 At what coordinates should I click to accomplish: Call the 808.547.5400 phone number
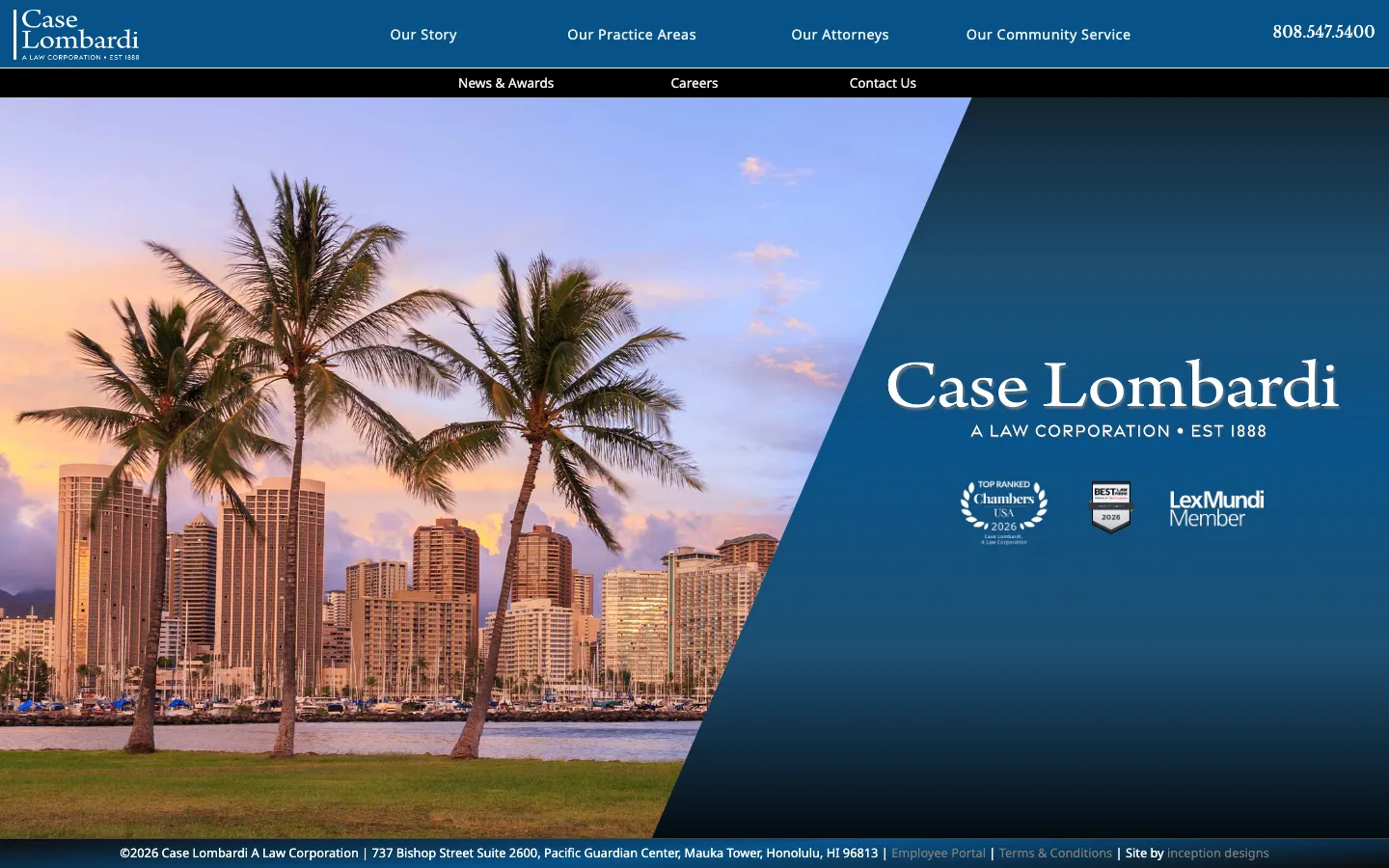(1323, 32)
